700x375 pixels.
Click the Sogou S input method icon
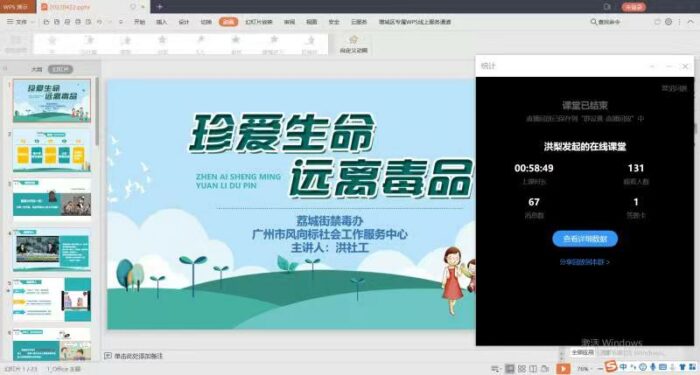pyautogui.click(x=610, y=367)
